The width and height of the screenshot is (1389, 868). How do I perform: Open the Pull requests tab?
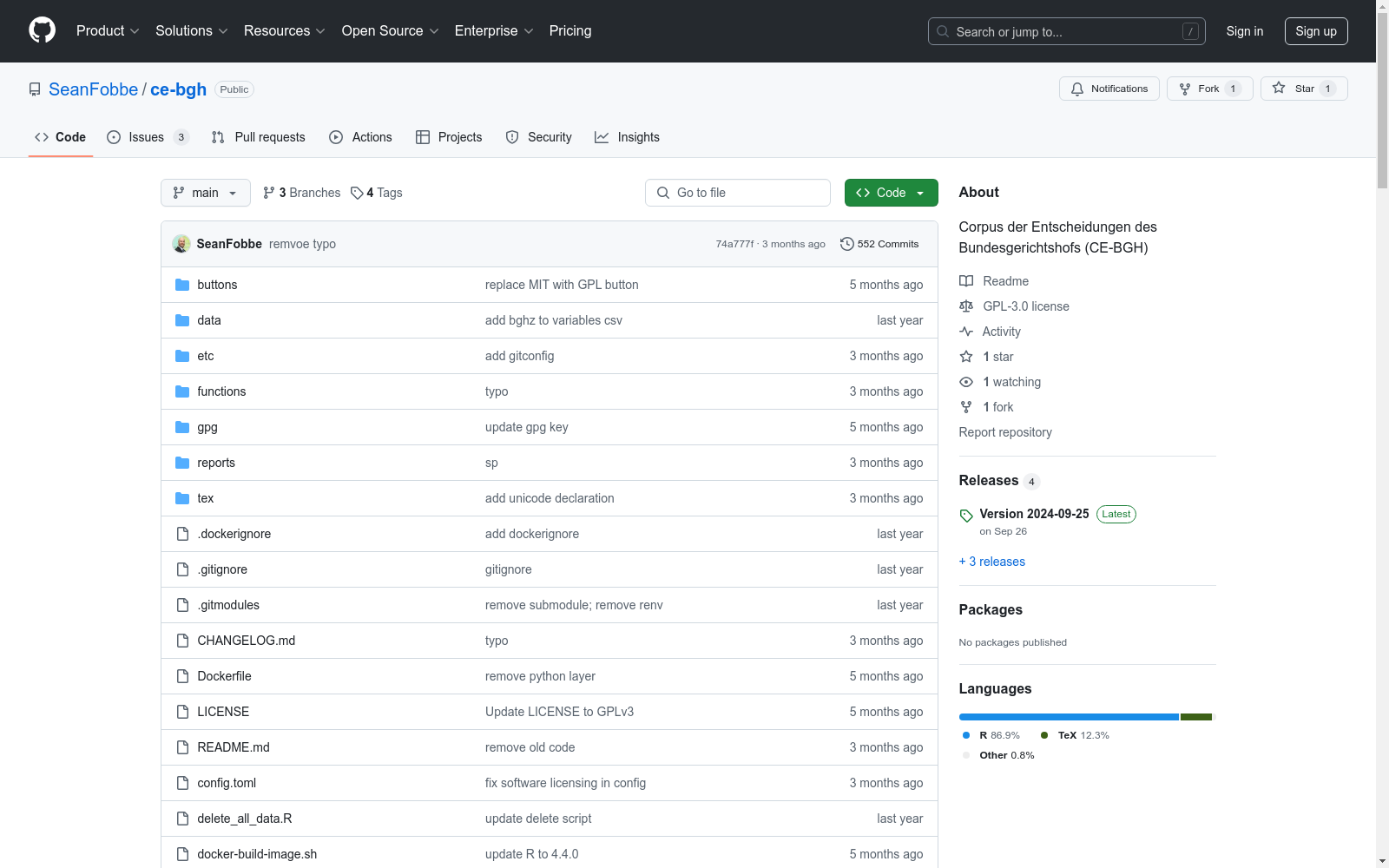(259, 137)
